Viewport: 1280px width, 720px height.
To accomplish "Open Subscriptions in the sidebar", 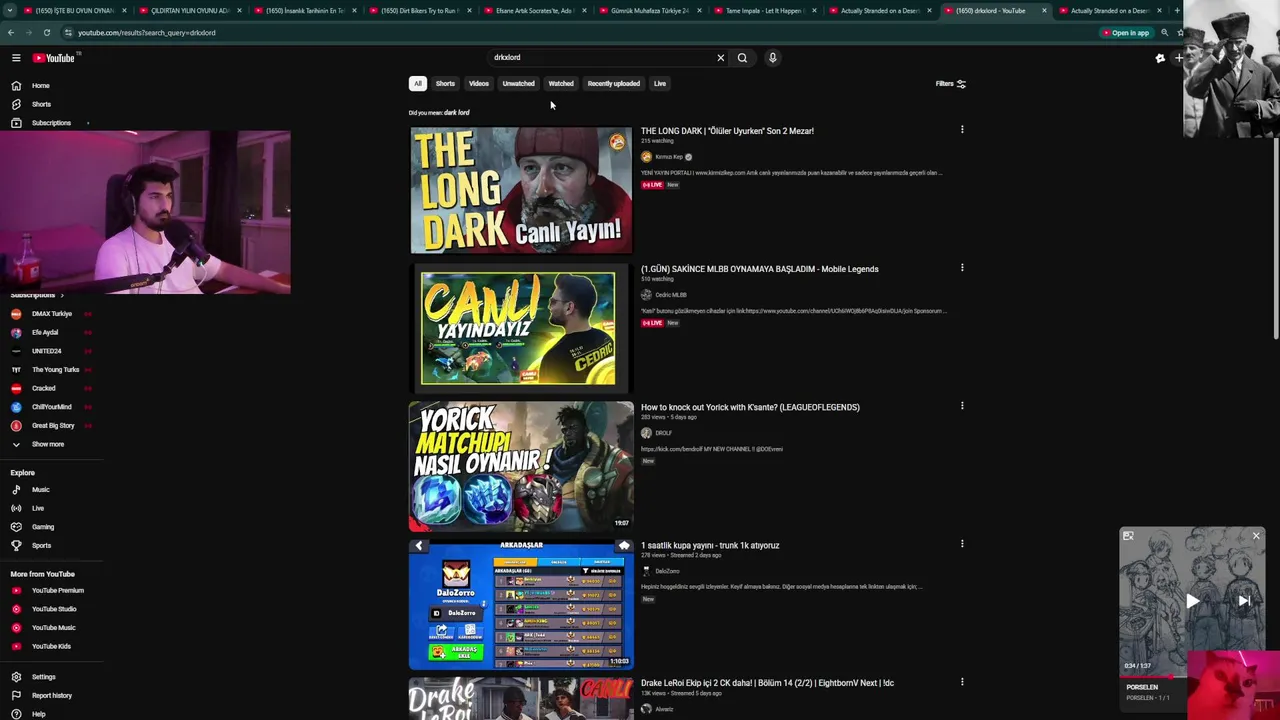I will (50, 123).
